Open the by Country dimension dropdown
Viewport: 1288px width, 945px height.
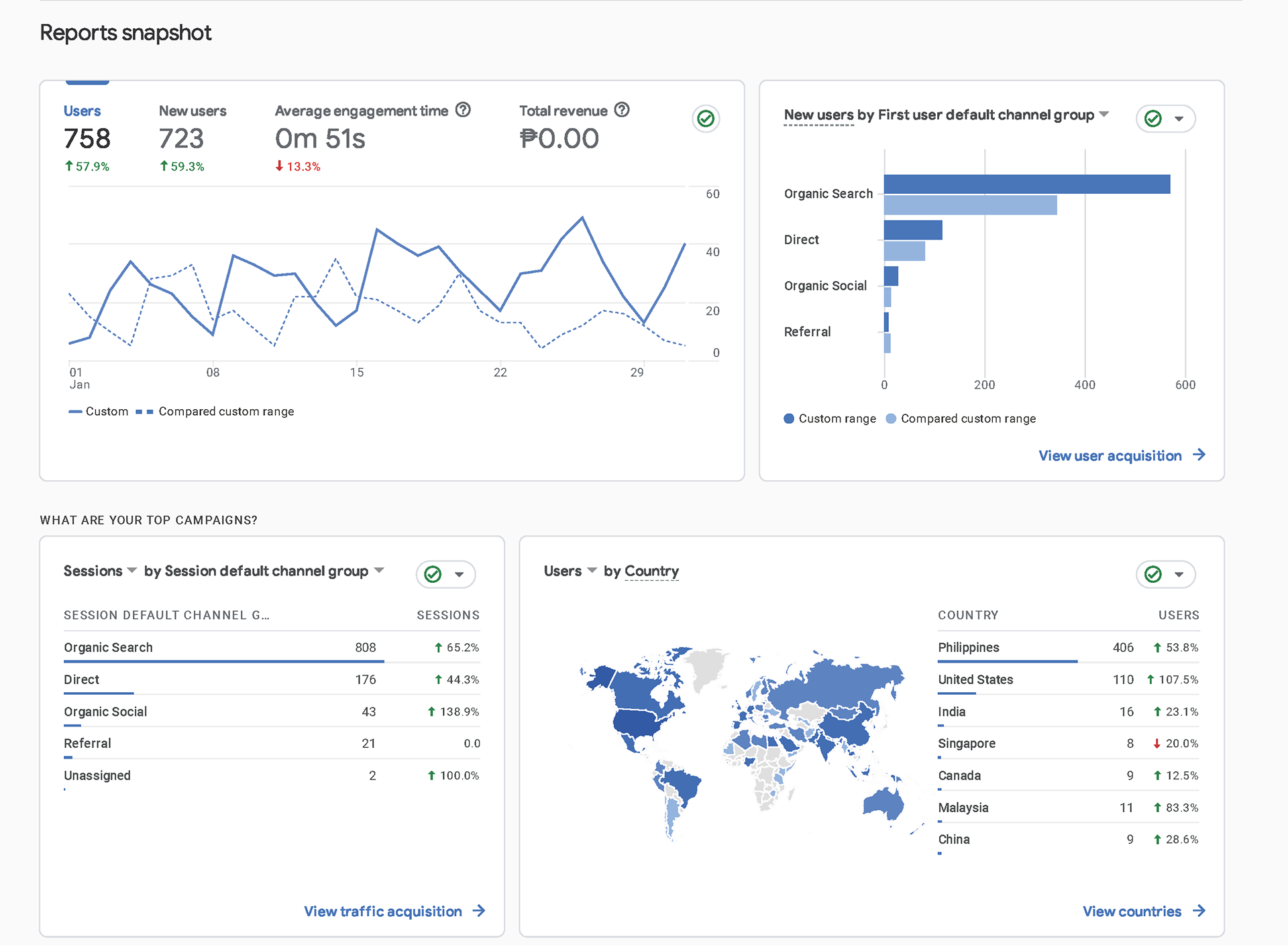coord(651,571)
